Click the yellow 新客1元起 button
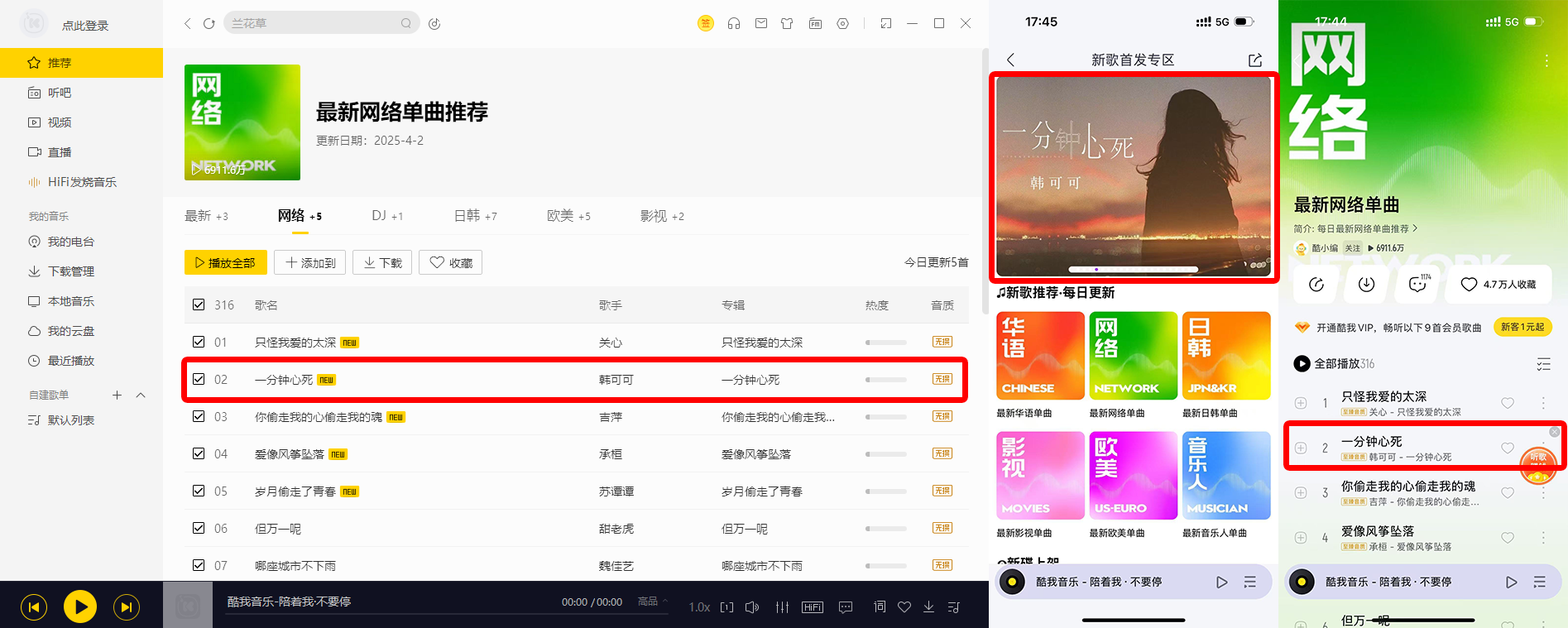 [1522, 327]
